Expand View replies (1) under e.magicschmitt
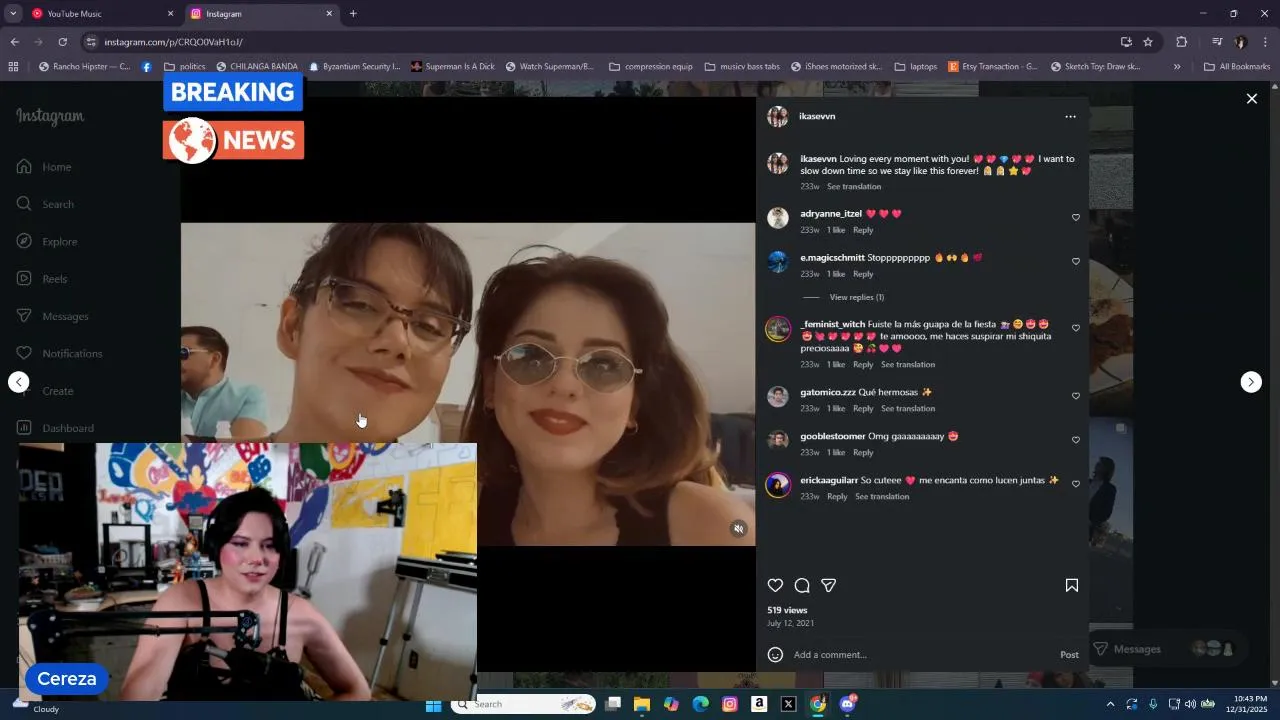The width and height of the screenshot is (1280, 720). 856,297
